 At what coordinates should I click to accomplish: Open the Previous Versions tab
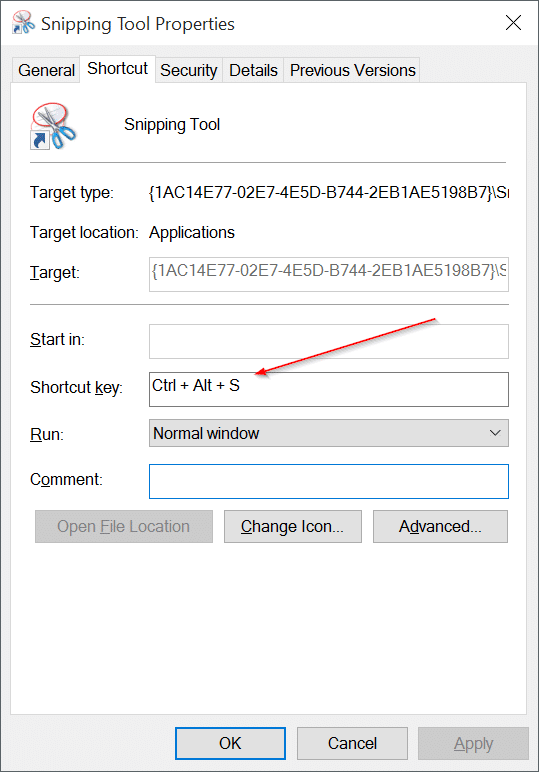tap(352, 70)
